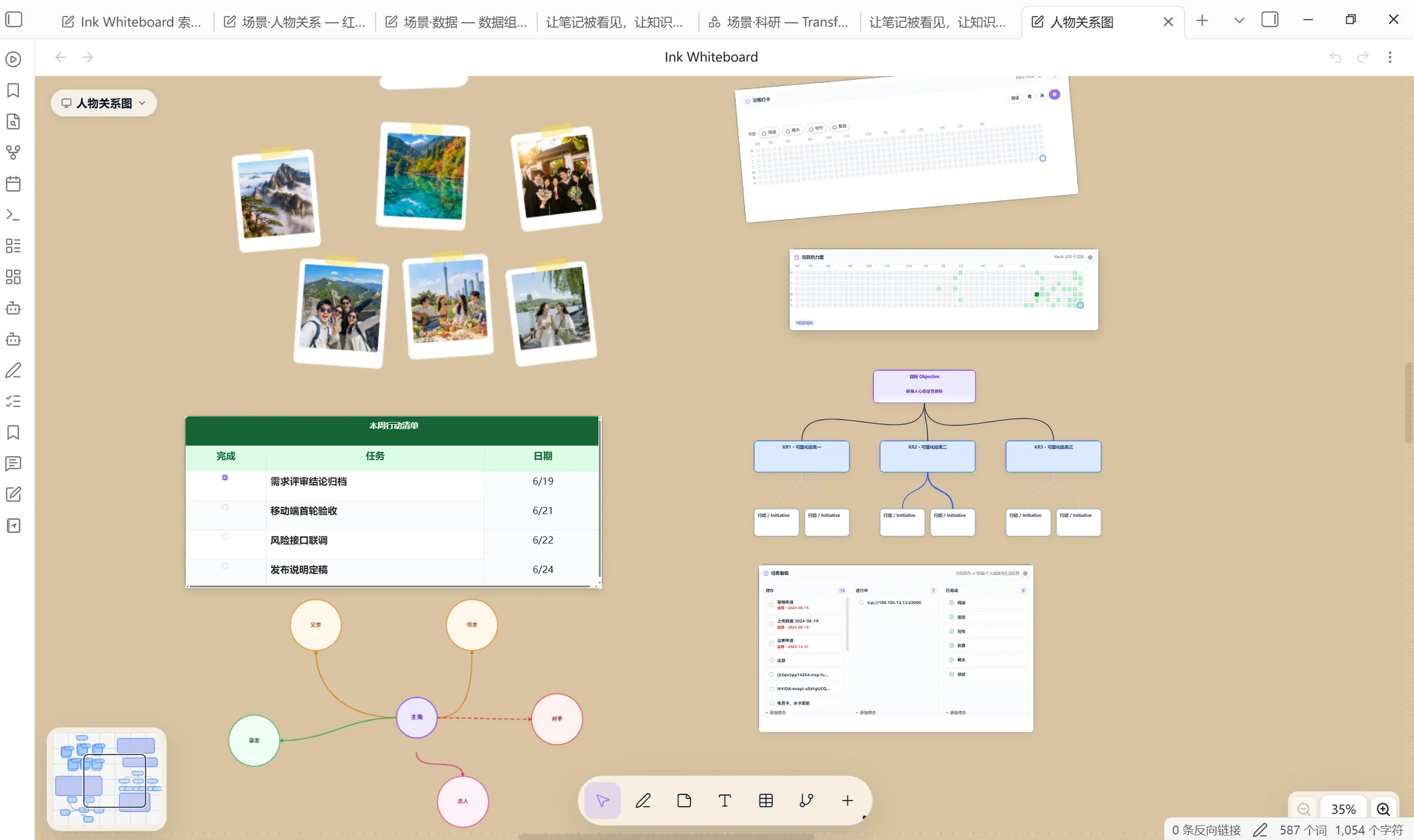Click 添加待办 under the 已完成 column
The width and height of the screenshot is (1414, 840).
(956, 713)
